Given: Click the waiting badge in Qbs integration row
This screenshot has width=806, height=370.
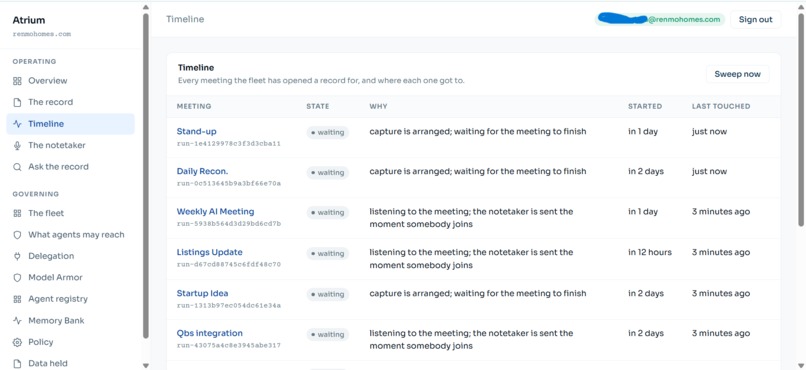Looking at the screenshot, I should (x=327, y=335).
